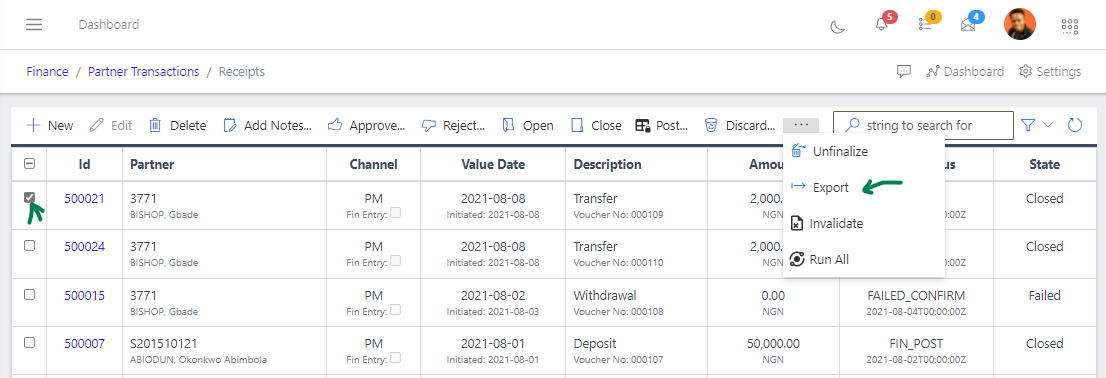1106x378 pixels.
Task: Toggle Fin Entry checkbox for receipt 500024
Action: point(396,260)
